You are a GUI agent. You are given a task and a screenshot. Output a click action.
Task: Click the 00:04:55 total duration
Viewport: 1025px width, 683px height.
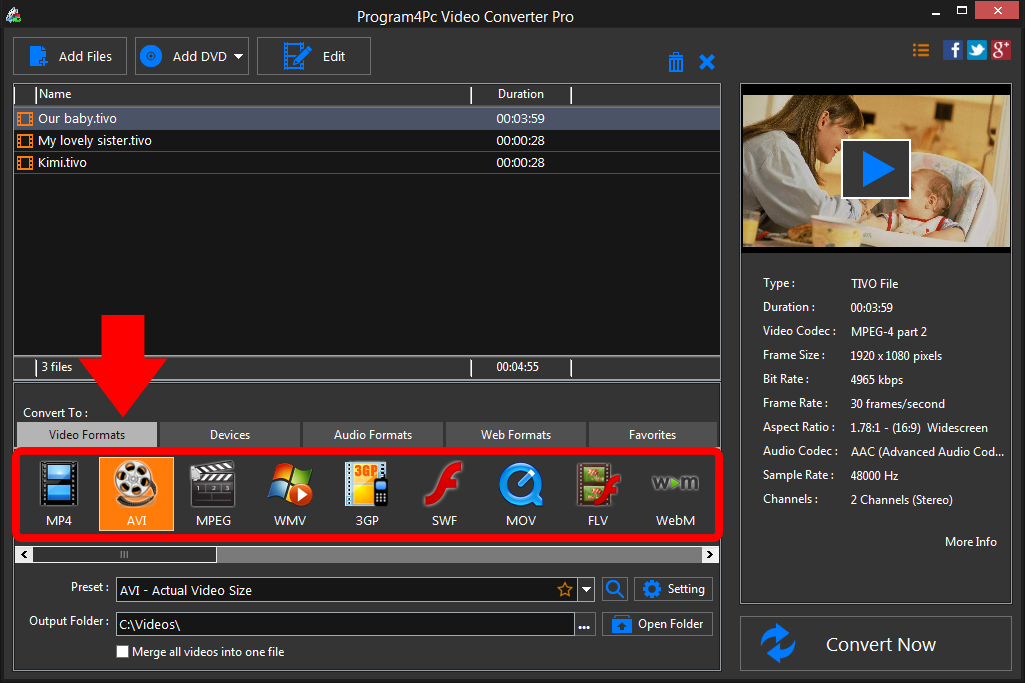[x=517, y=367]
